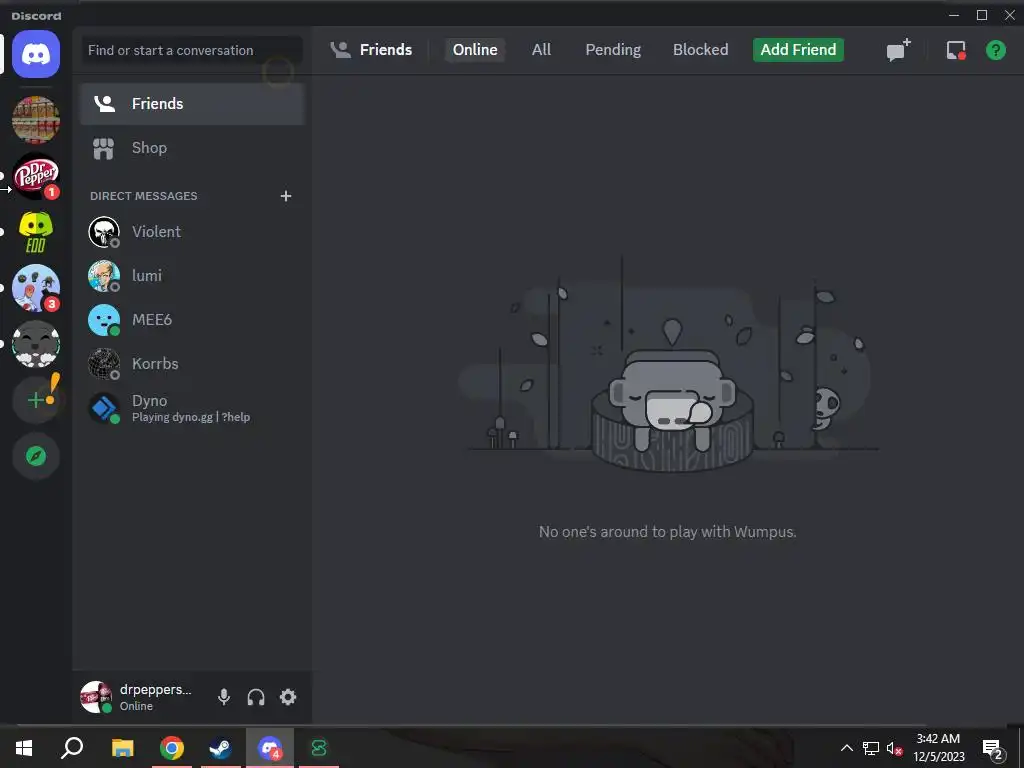Open the Inbox icon in top bar

pos(956,50)
